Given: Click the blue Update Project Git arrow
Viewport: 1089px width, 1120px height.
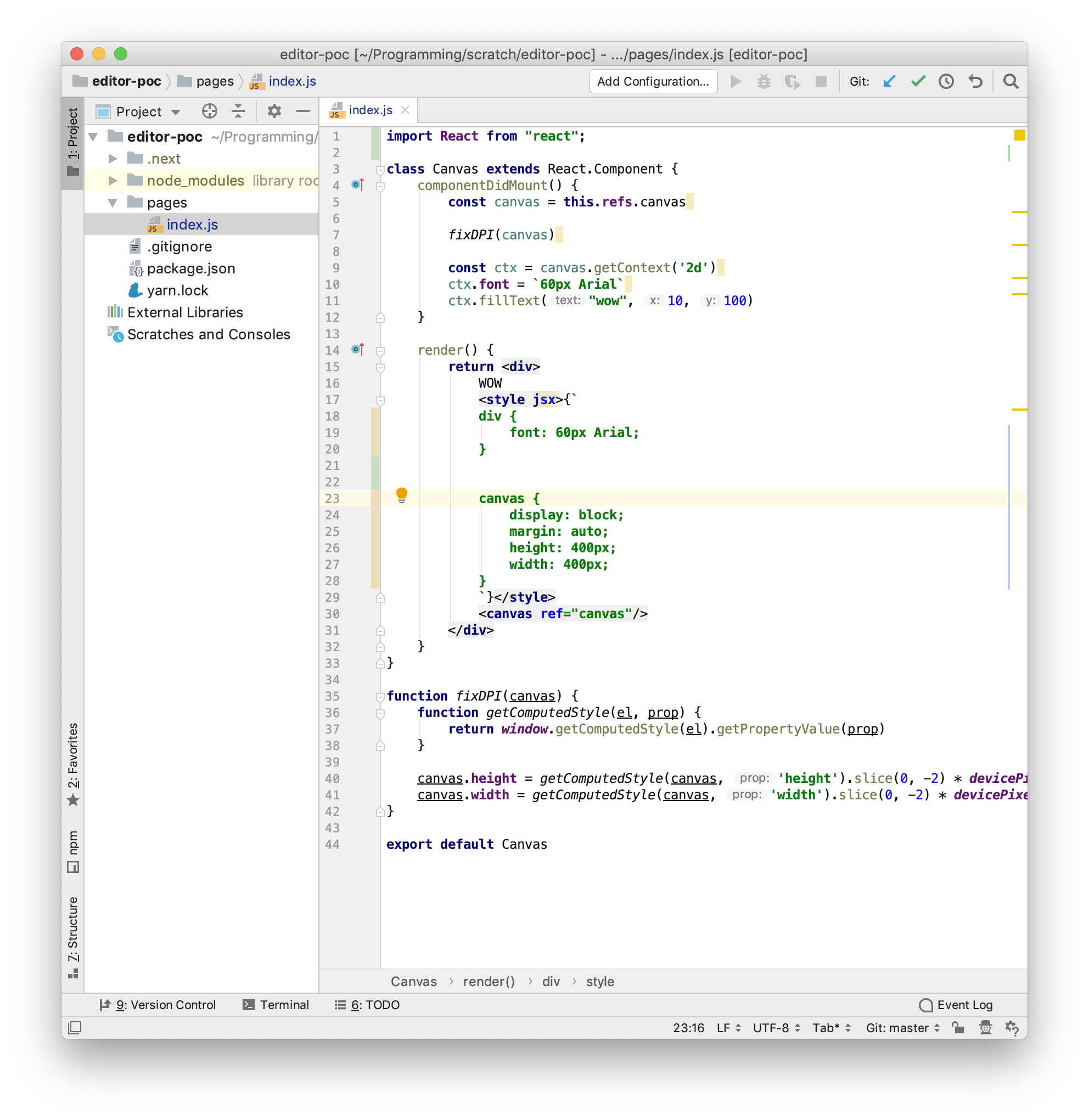Looking at the screenshot, I should [889, 81].
